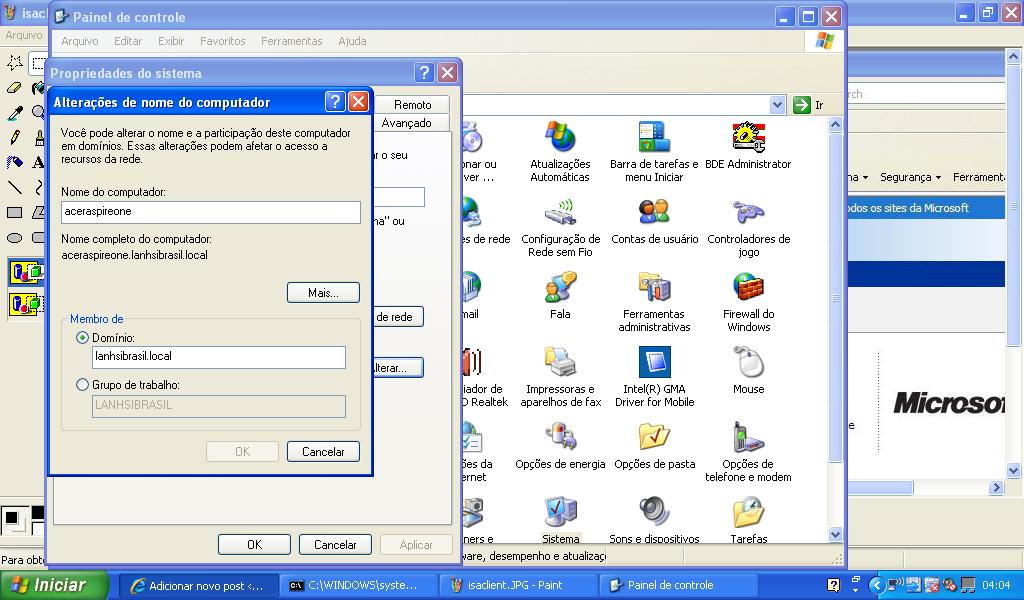Open Intel(R) GMA Driver for Mobile
The image size is (1024, 600).
click(654, 364)
